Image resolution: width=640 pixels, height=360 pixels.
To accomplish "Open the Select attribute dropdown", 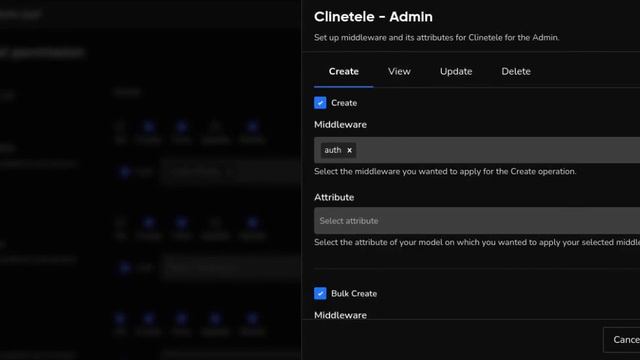I will (477, 221).
